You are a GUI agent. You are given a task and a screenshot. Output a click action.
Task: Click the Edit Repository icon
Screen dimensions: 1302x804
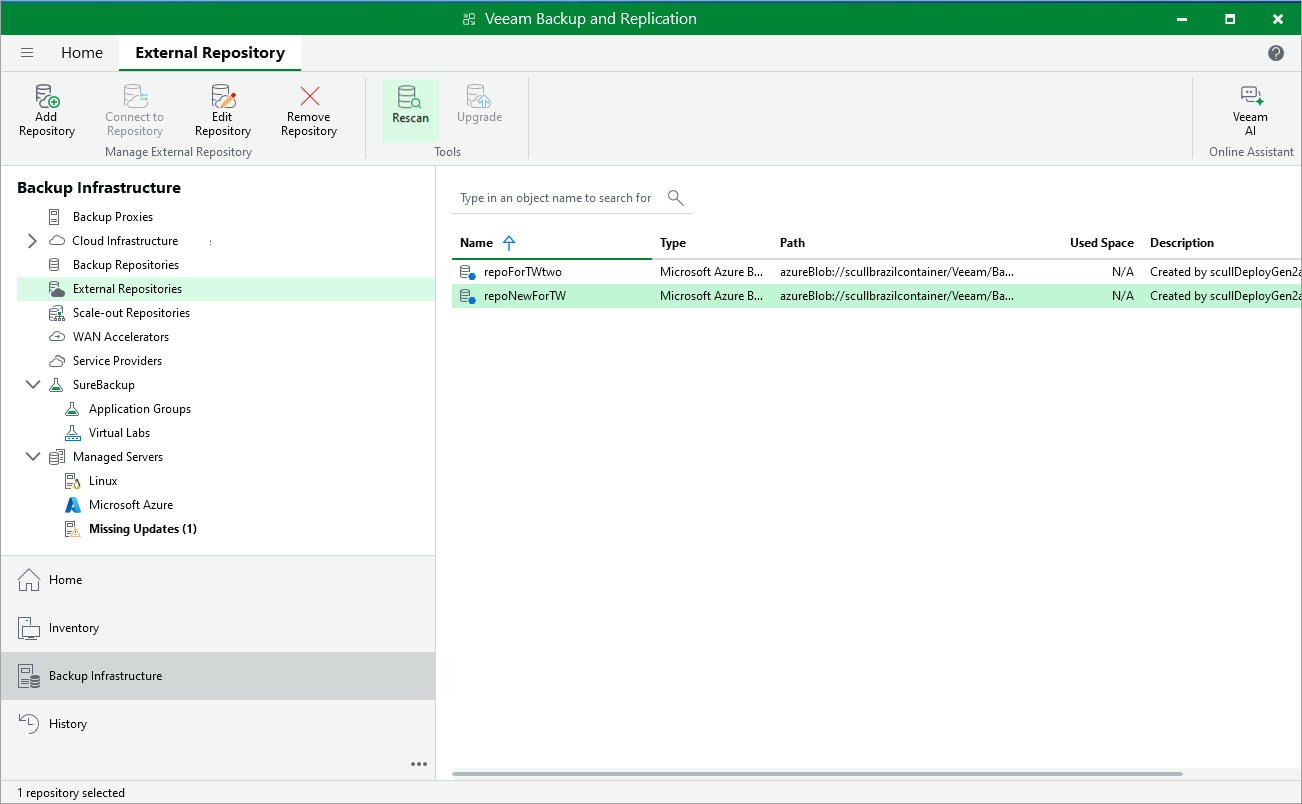223,96
